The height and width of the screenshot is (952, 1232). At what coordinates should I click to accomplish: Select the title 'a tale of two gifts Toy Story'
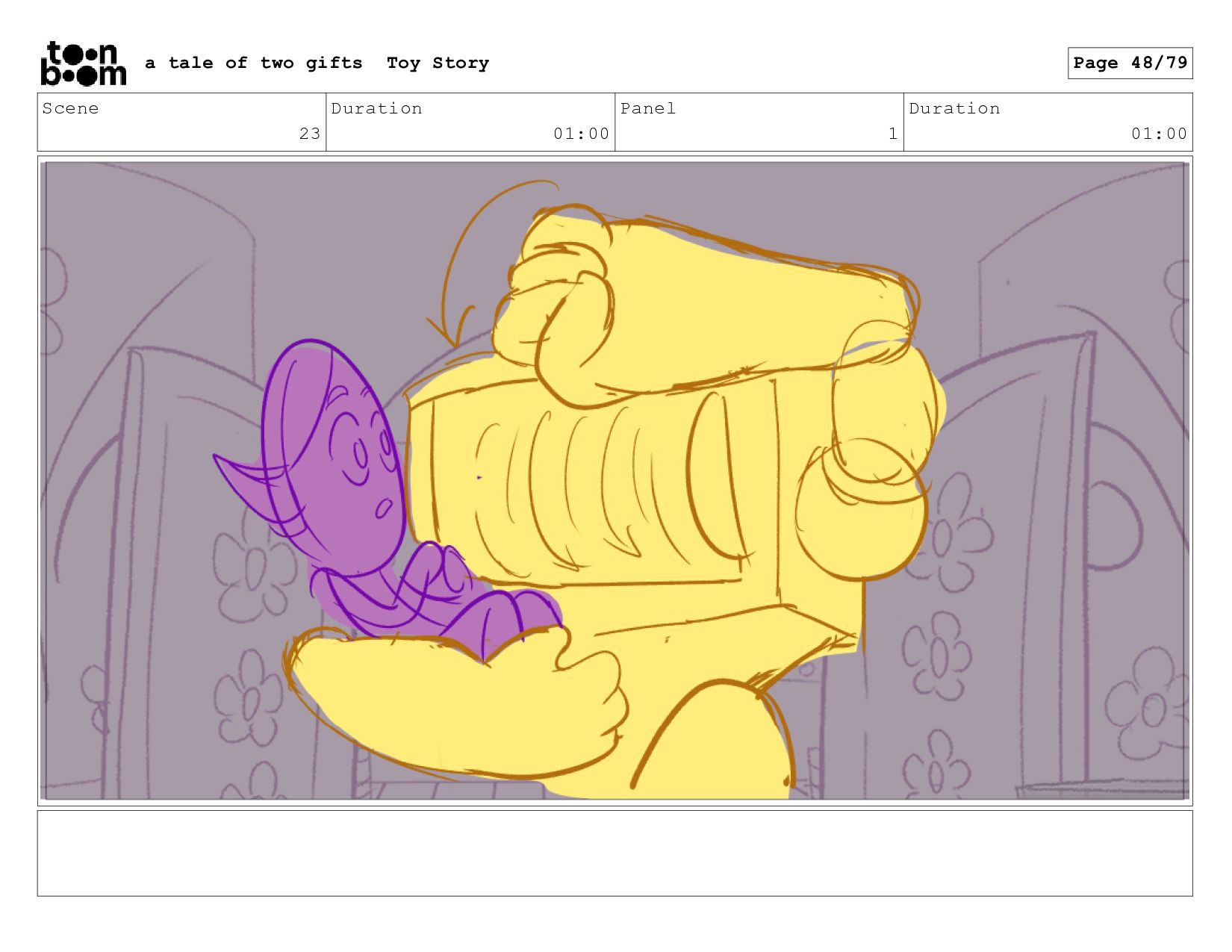tap(317, 63)
